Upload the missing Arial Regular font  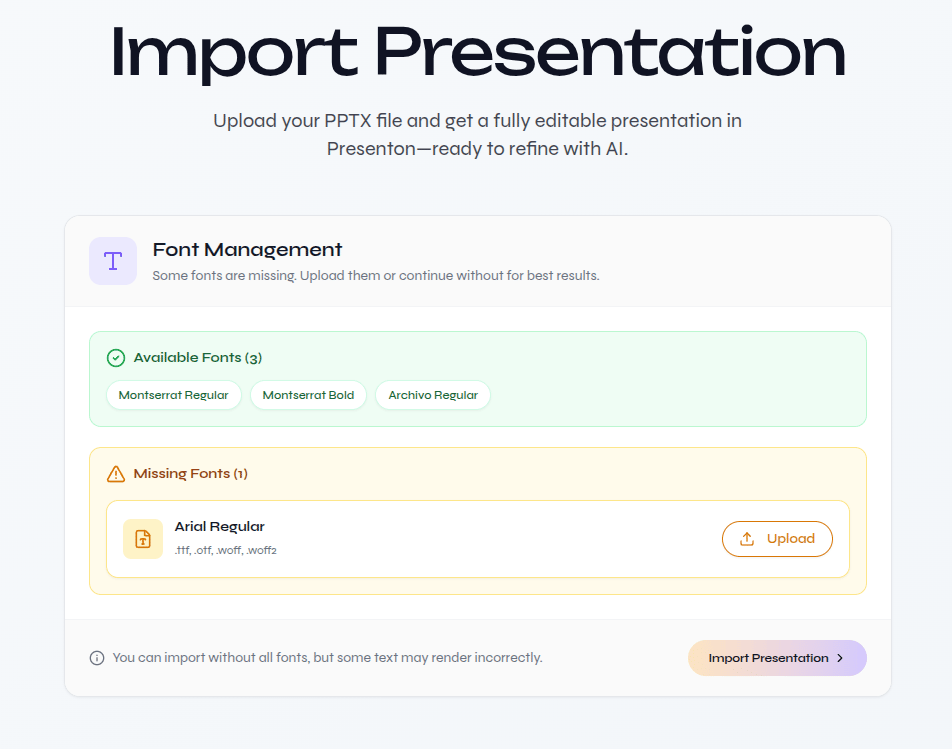[777, 539]
